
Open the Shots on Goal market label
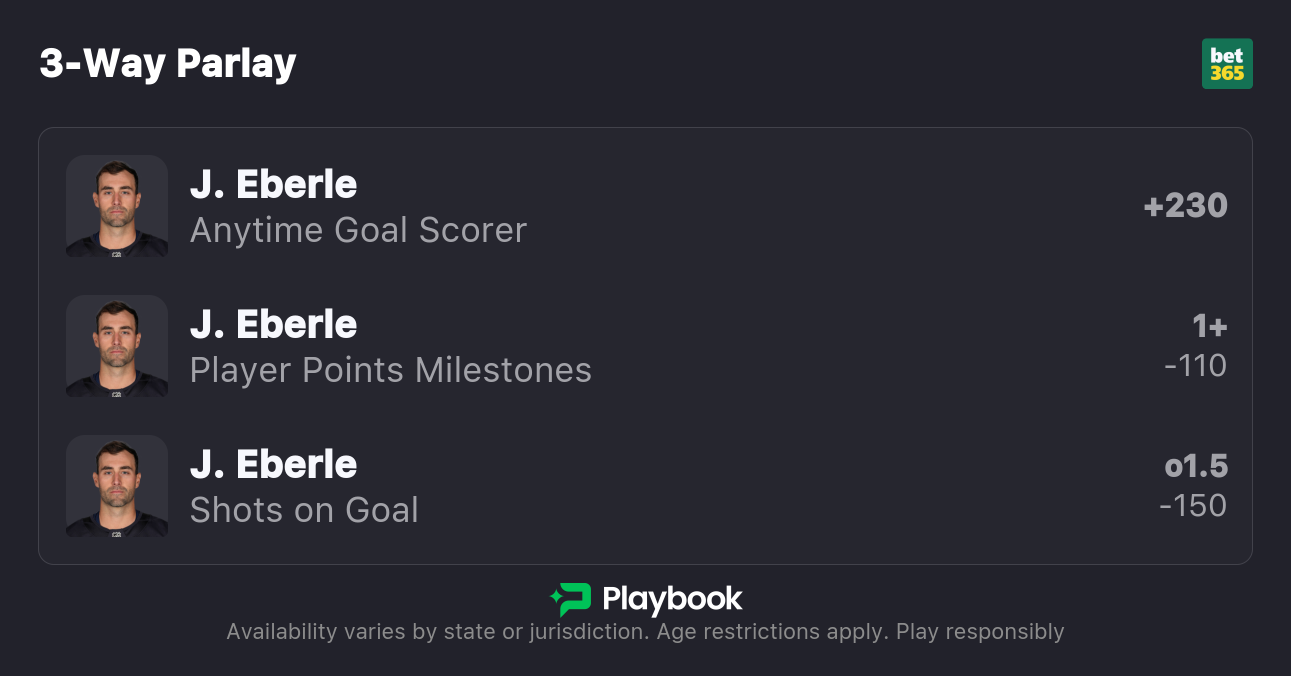304,510
